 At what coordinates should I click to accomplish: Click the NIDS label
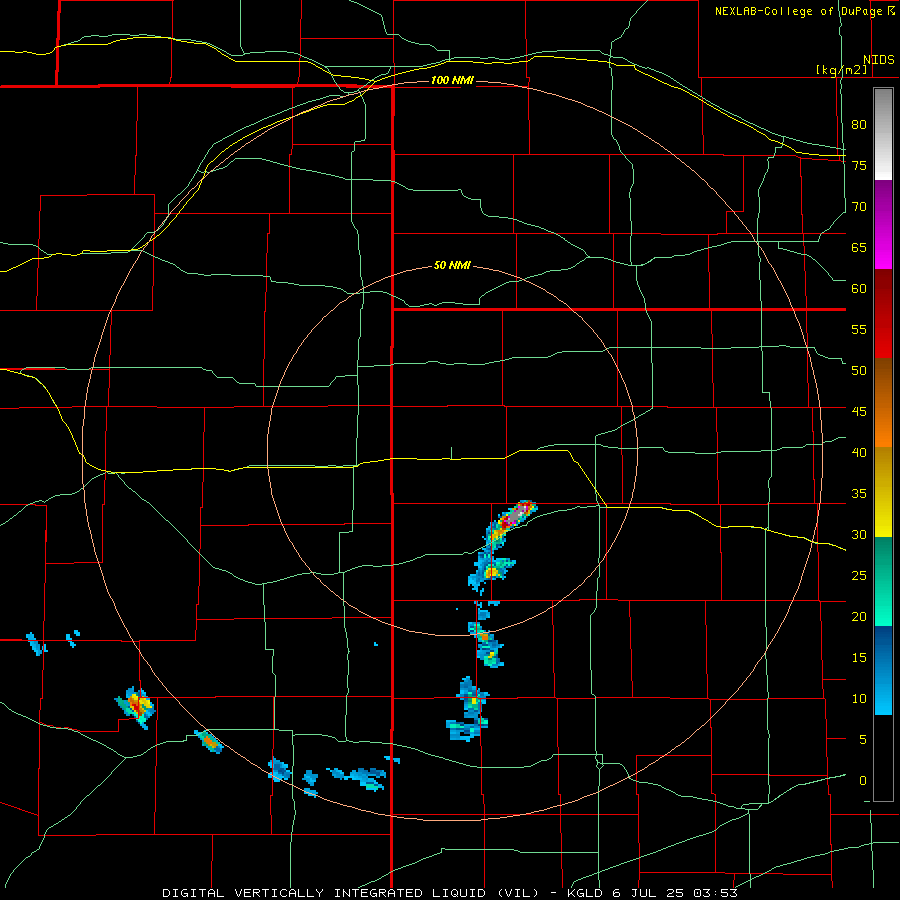(878, 60)
